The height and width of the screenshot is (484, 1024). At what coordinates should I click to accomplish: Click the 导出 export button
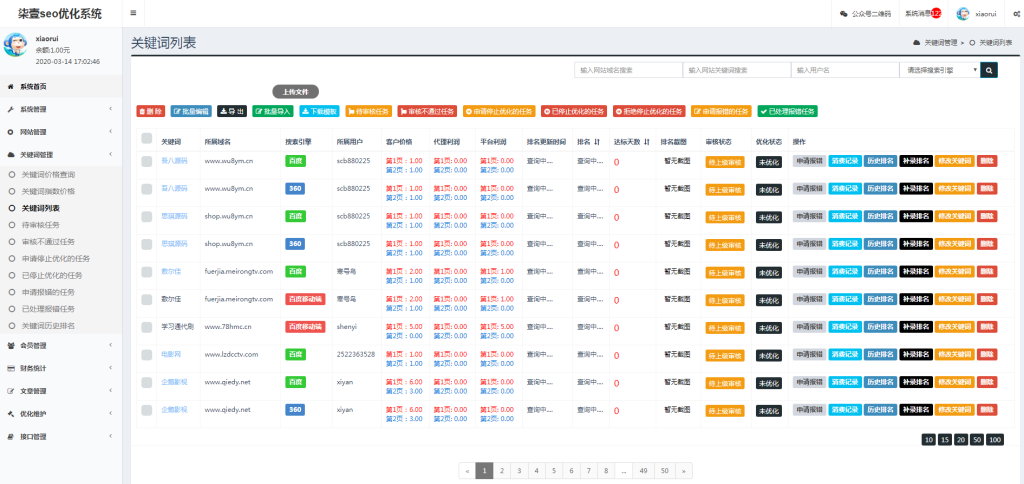click(232, 111)
